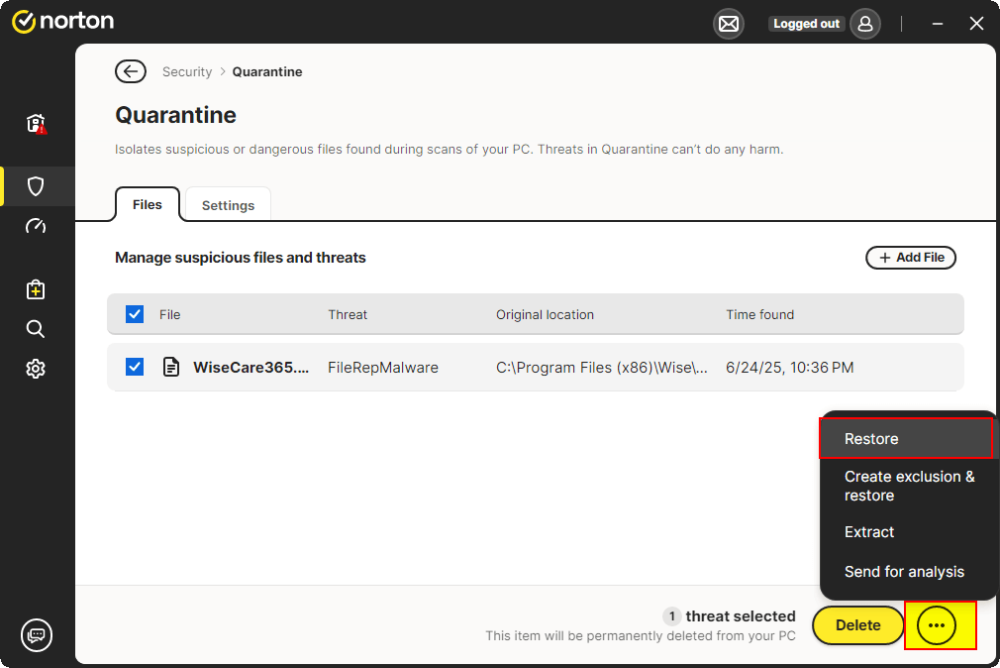Click the Norton logo
The image size is (1000, 668).
(63, 22)
